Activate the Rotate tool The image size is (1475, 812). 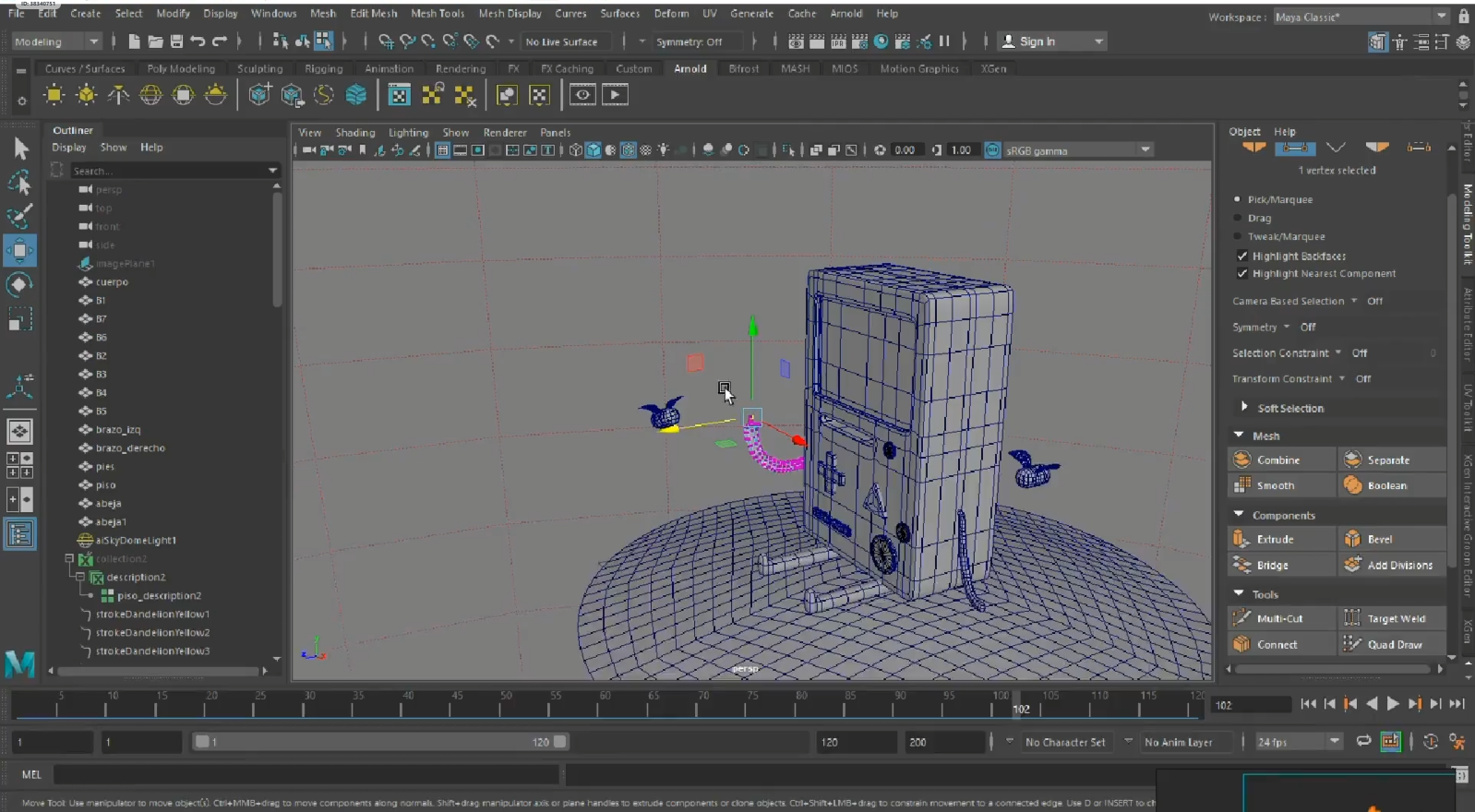pos(19,284)
